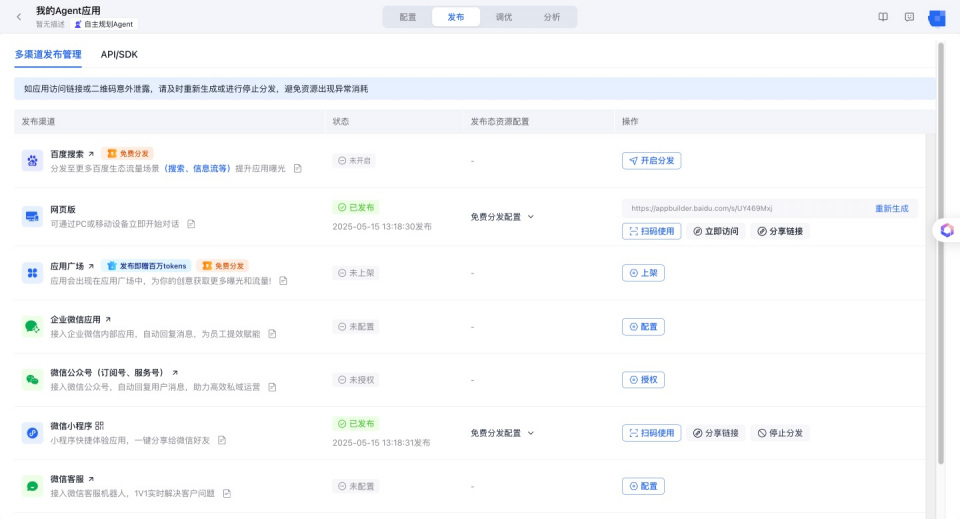Click the 2025-05-15 13:18:31发布 timestamp
The image size is (960, 519).
point(381,442)
